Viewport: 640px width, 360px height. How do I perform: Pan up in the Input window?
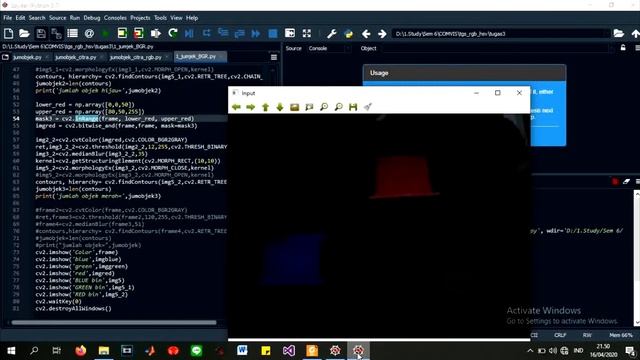pos(265,107)
